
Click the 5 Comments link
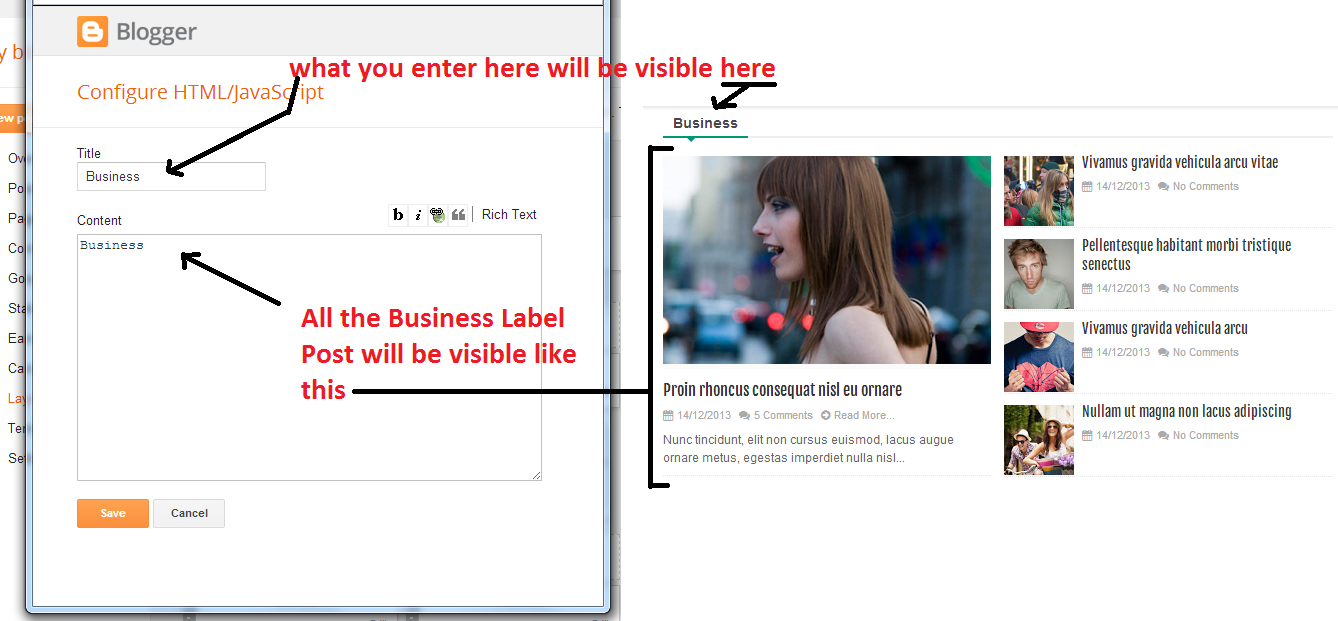[783, 415]
